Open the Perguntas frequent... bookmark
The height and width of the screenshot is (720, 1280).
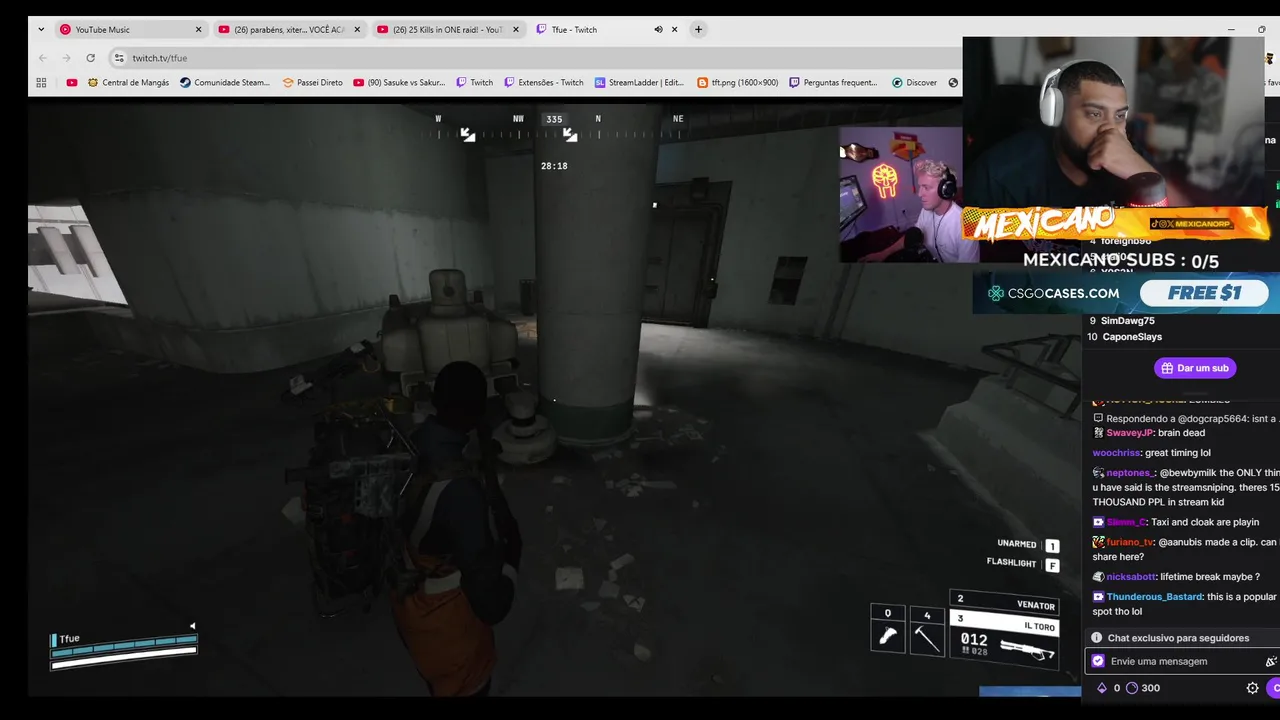(833, 83)
